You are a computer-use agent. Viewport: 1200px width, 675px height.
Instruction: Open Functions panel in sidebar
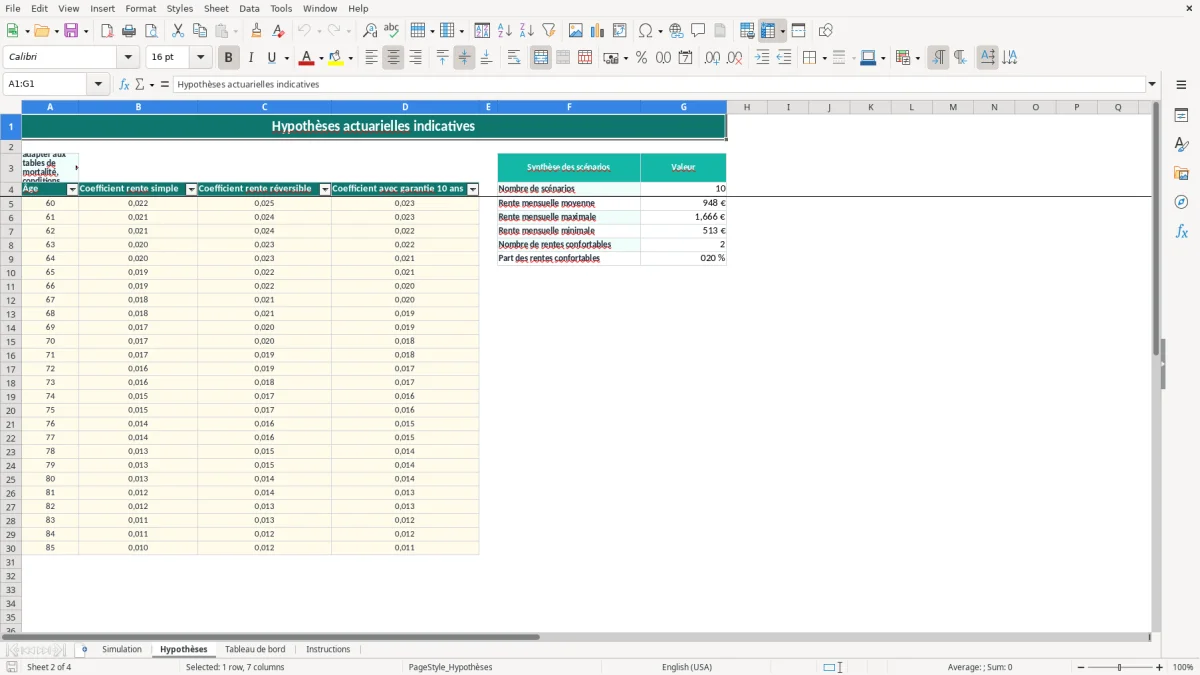(1181, 231)
